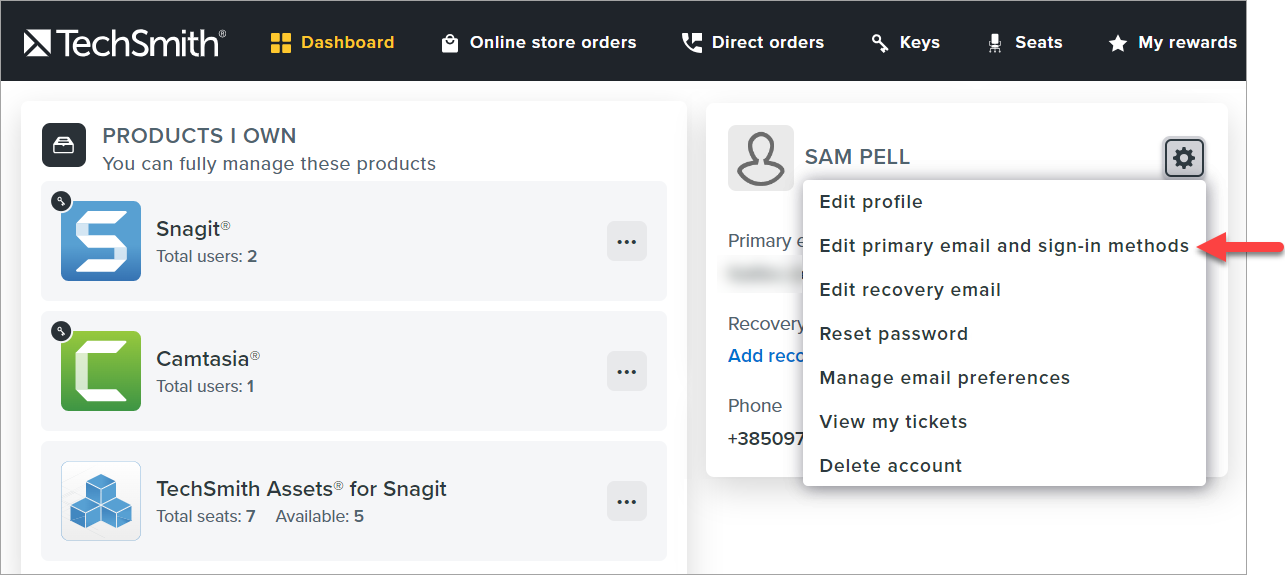
Task: Click the Add recovery email link
Action: (x=765, y=356)
